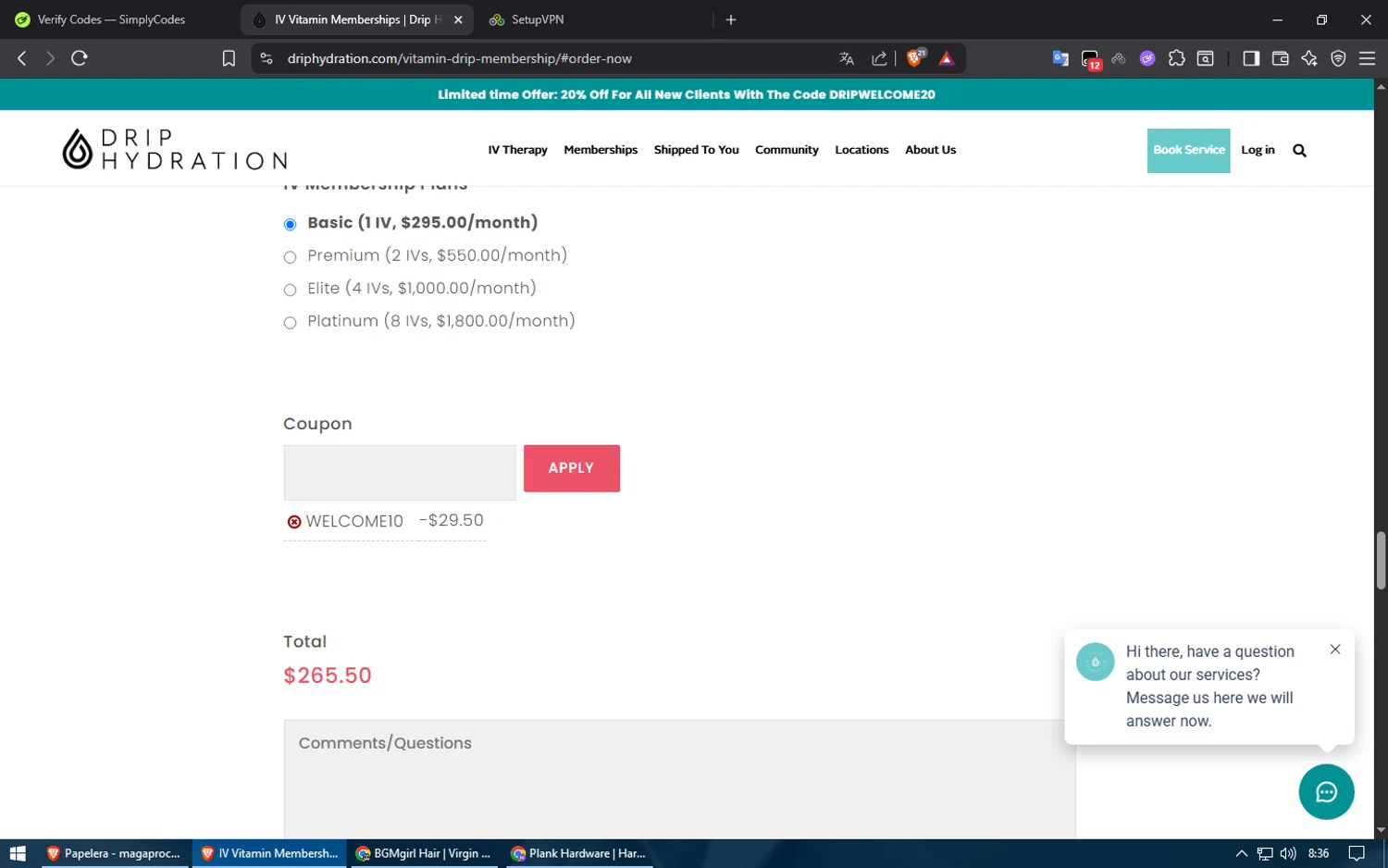The image size is (1388, 868).
Task: Open BGMgirl Hair Chrome taskbar window
Action: [x=424, y=853]
